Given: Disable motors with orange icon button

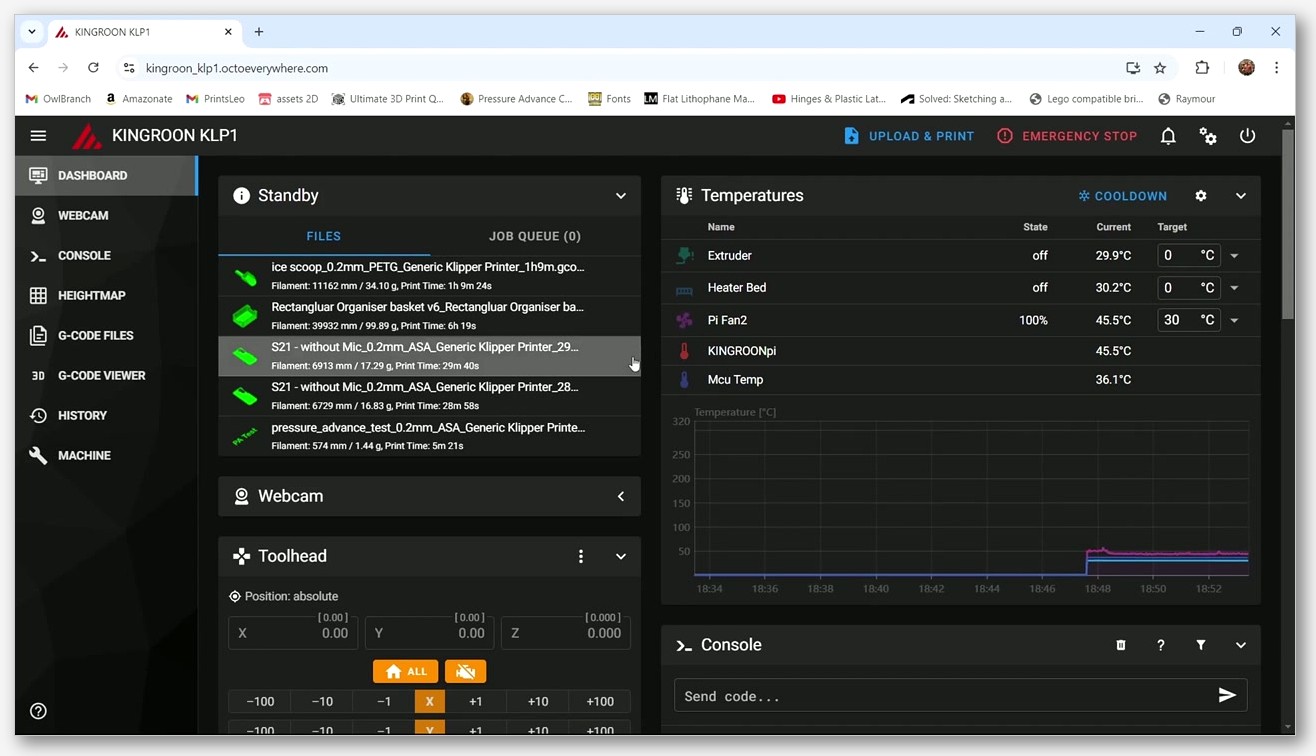Looking at the screenshot, I should pyautogui.click(x=465, y=672).
